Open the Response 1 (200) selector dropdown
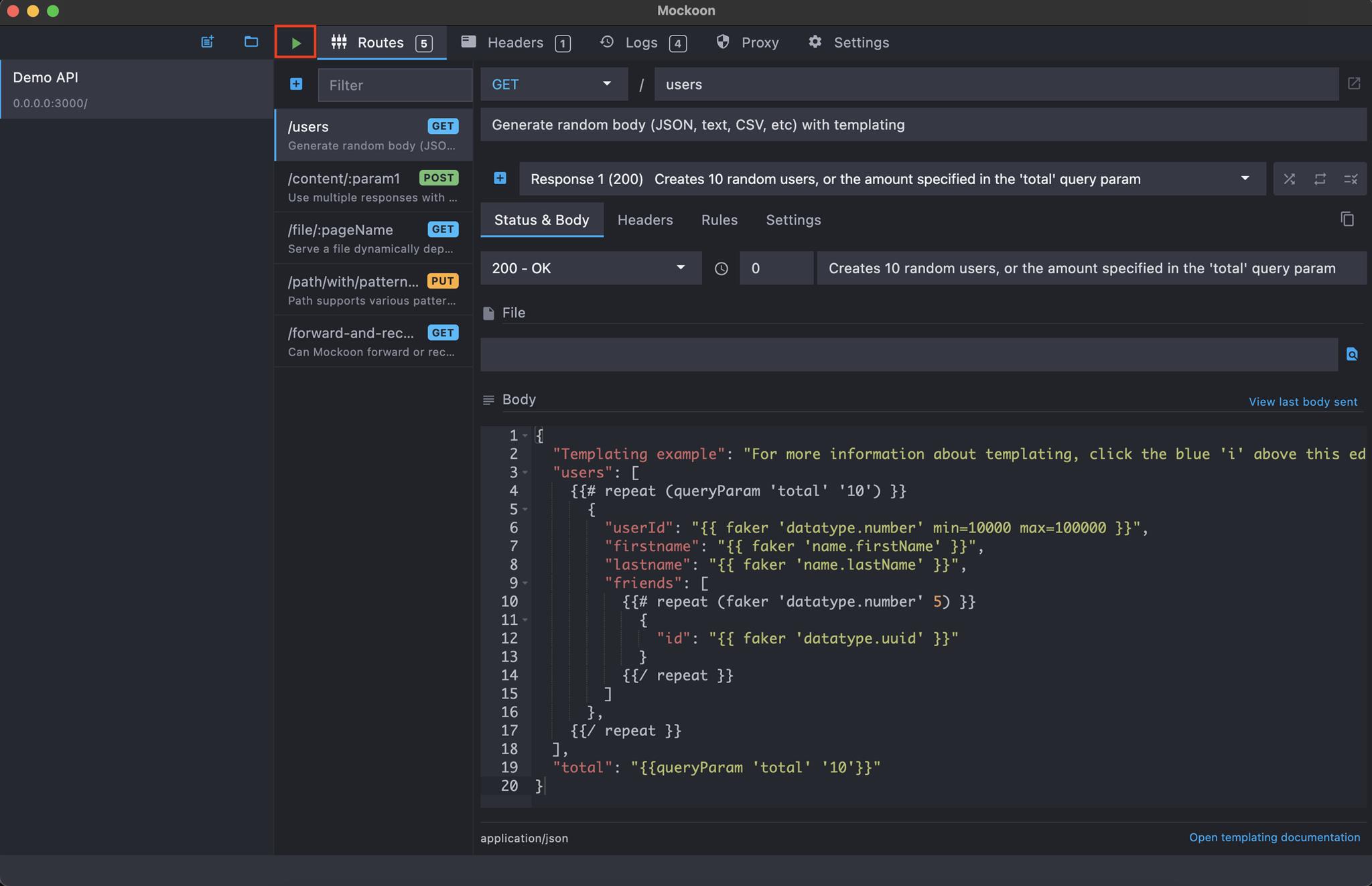Viewport: 1372px width, 886px height. tap(892, 179)
